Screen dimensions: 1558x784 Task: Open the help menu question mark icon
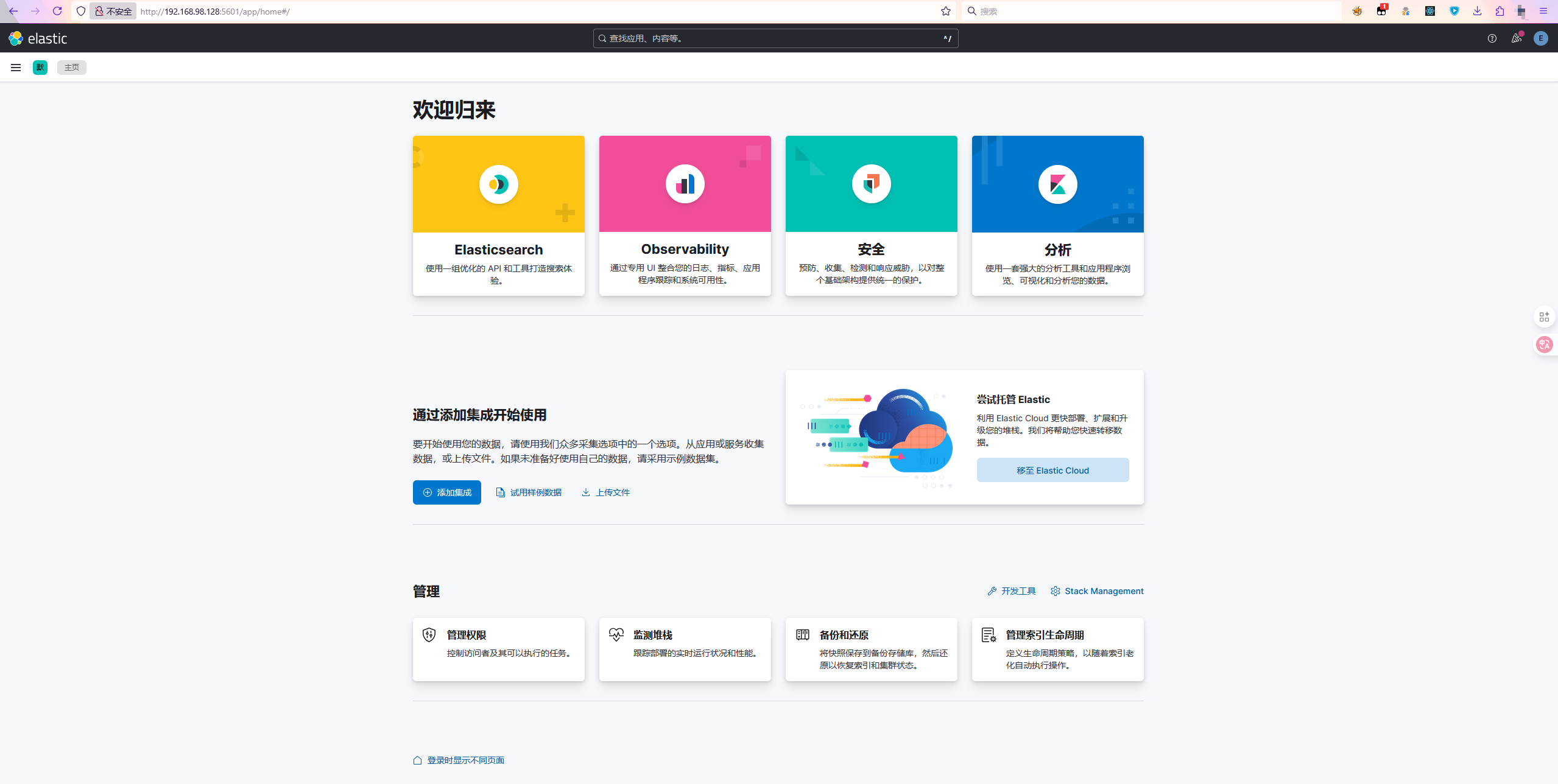click(x=1492, y=38)
